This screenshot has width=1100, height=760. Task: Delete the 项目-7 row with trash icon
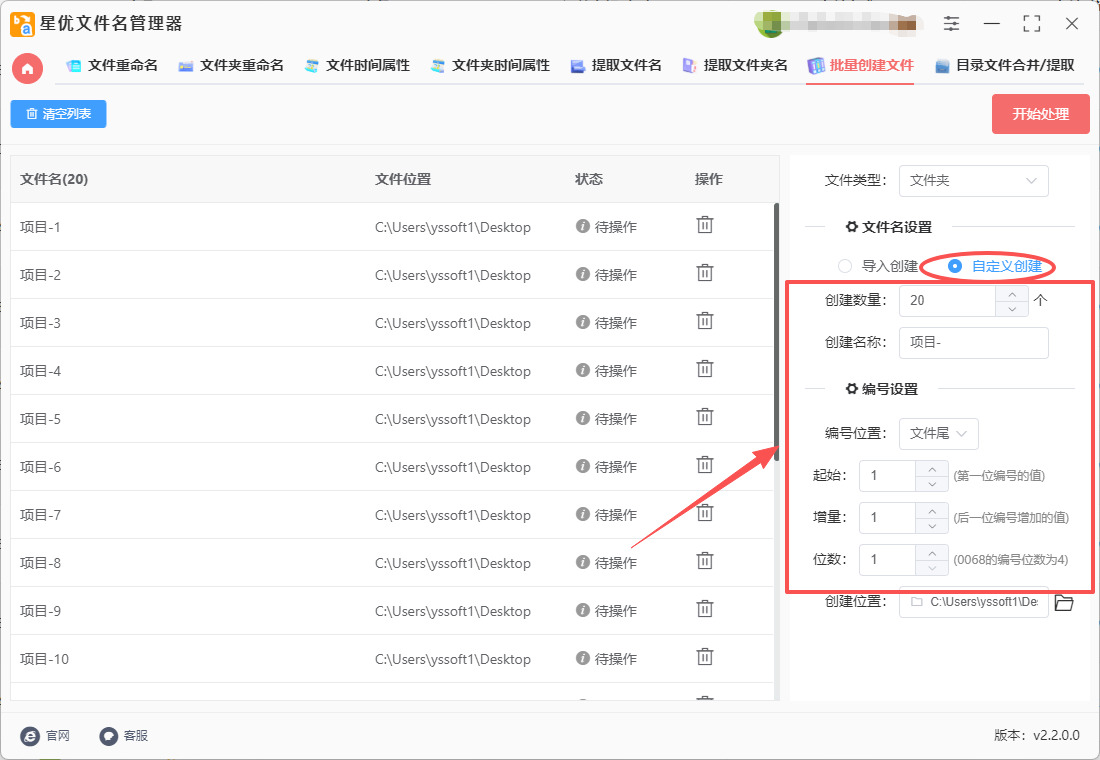[x=704, y=514]
